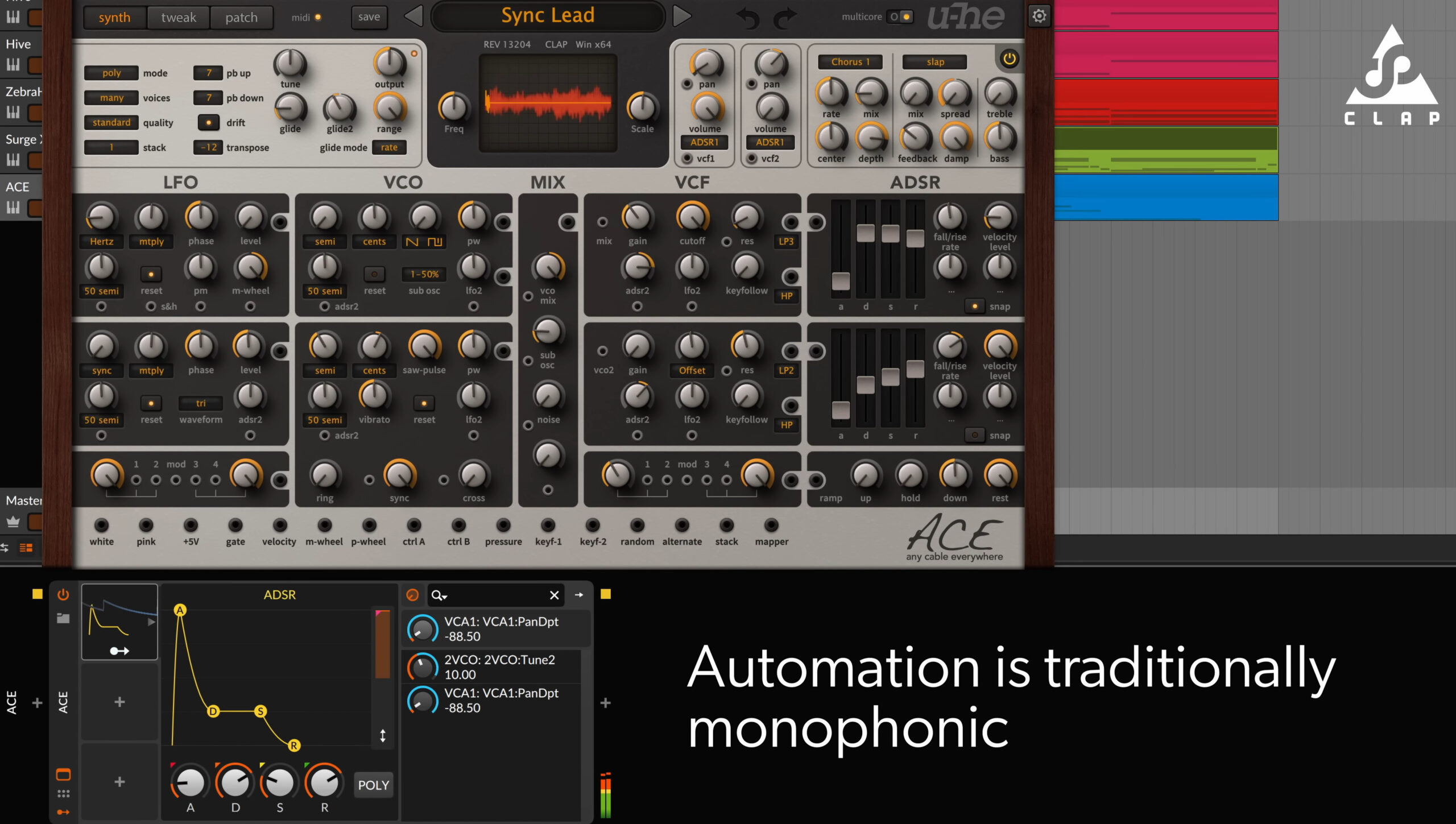Toggle the drift button
The image size is (1456, 824).
tap(208, 122)
